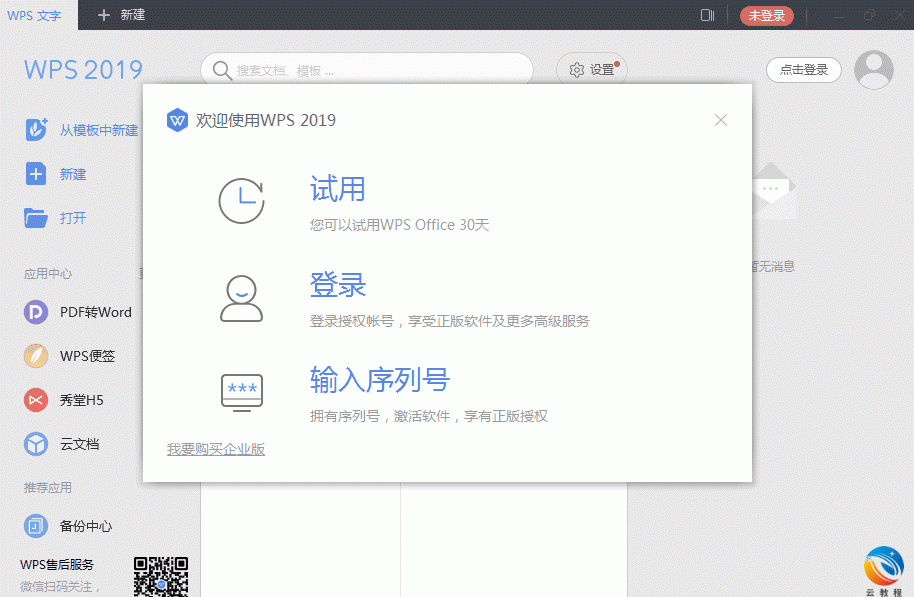Click the 打开 folder icon
This screenshot has height=597, width=914.
36,218
